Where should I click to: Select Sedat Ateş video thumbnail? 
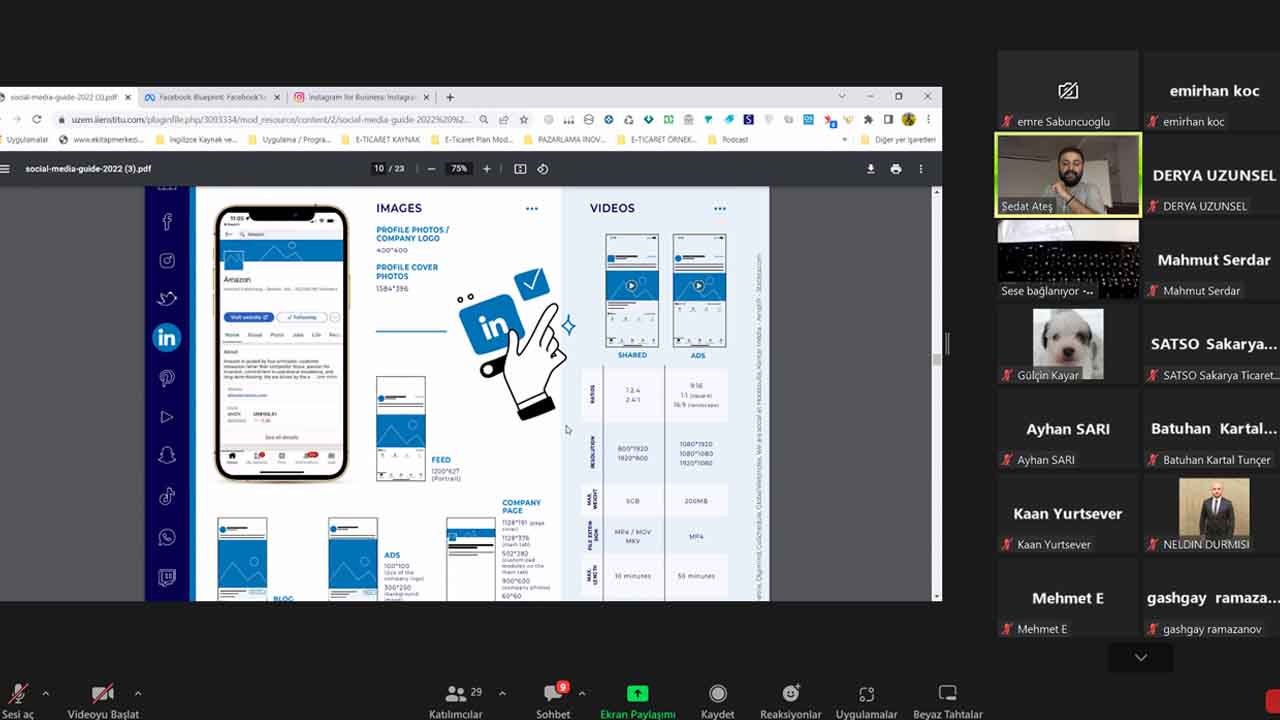click(x=1068, y=175)
